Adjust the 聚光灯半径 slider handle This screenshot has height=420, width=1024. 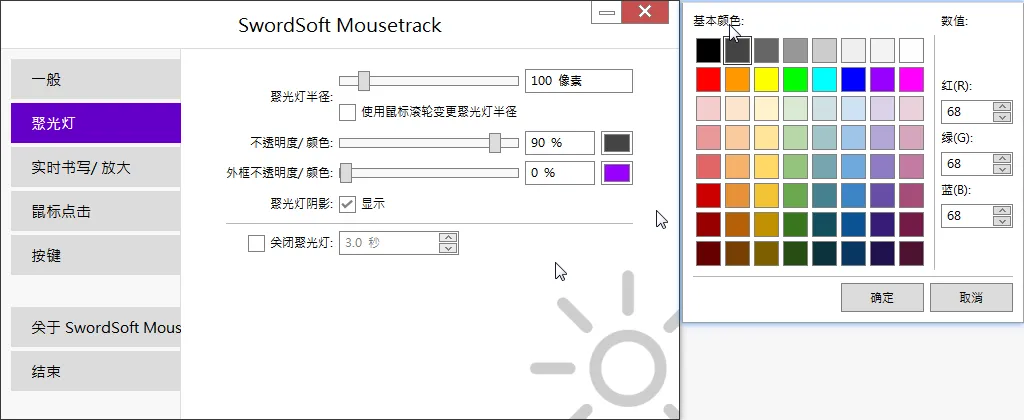(364, 81)
